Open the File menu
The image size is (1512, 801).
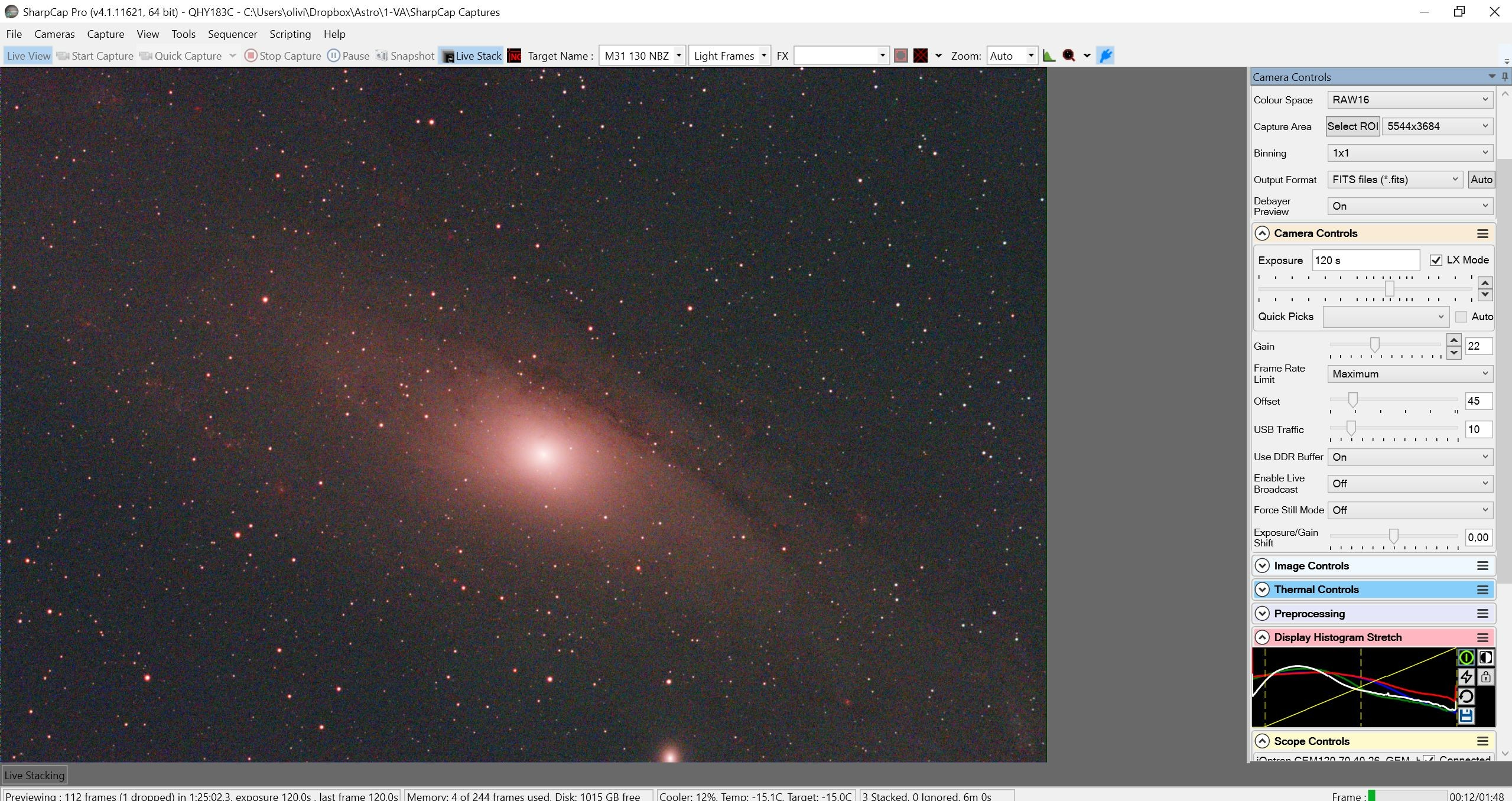[x=14, y=34]
